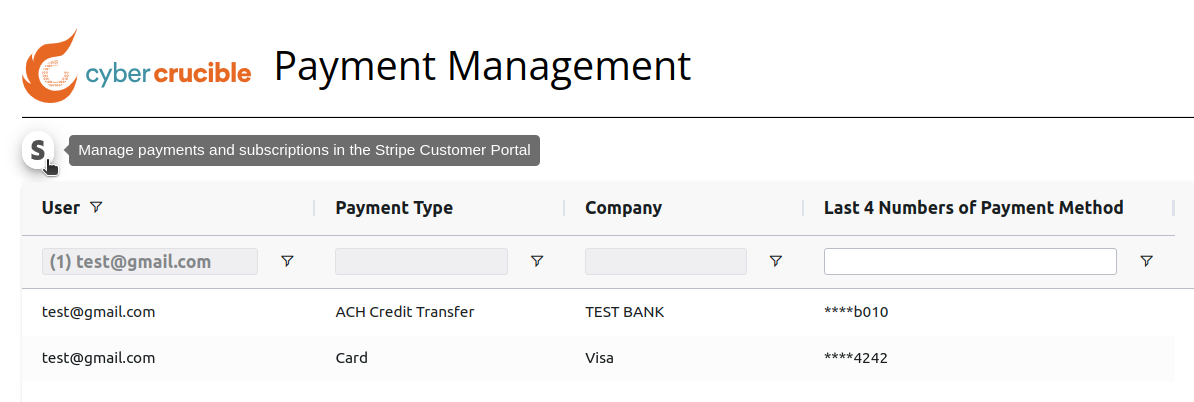Image resolution: width=1194 pixels, height=402 pixels.
Task: Open the User filter showing test@gmail.com
Action: [x=150, y=261]
